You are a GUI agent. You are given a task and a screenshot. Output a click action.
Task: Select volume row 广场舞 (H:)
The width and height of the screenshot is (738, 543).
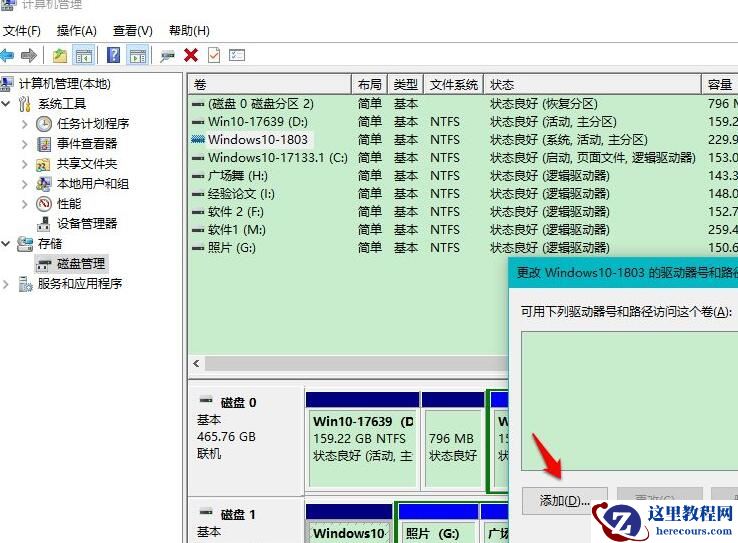pos(464,176)
